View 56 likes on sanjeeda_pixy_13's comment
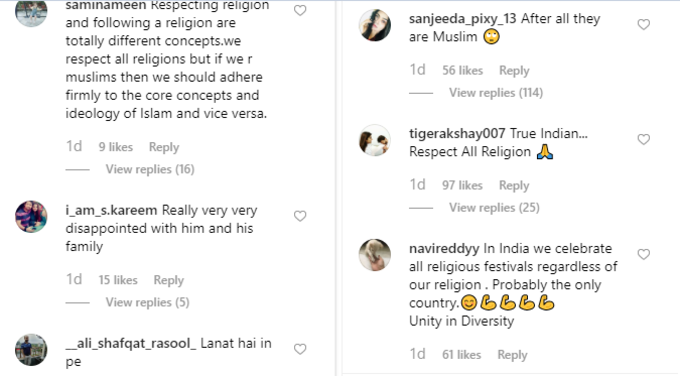This screenshot has width=680, height=376. pyautogui.click(x=462, y=71)
